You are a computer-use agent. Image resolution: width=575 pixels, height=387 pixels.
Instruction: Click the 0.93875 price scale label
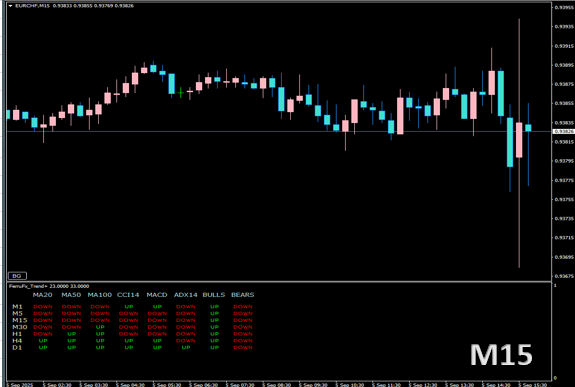[x=564, y=84]
